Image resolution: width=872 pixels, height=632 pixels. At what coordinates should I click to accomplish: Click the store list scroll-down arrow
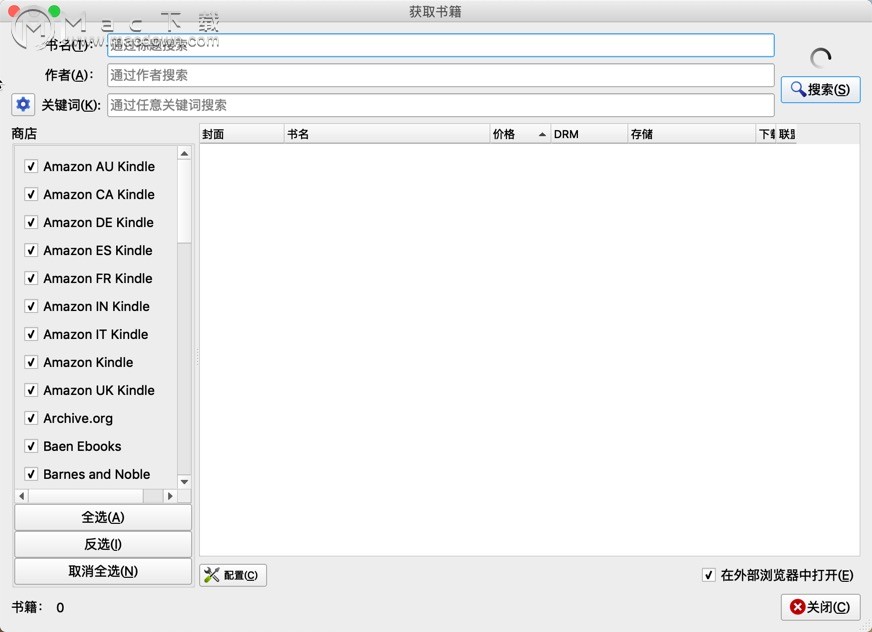click(184, 482)
